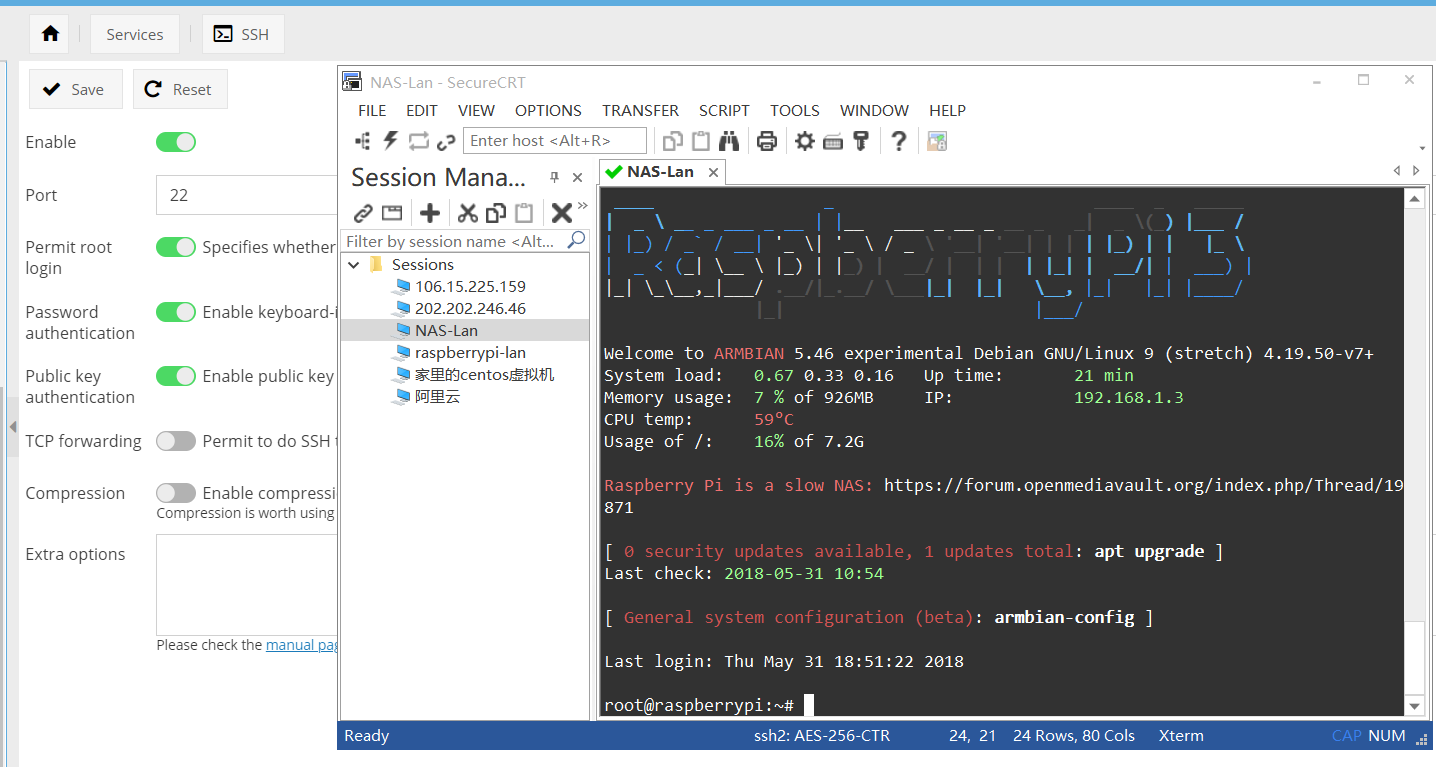
Task: Click the SSH breadcrumb button
Action: tap(243, 34)
